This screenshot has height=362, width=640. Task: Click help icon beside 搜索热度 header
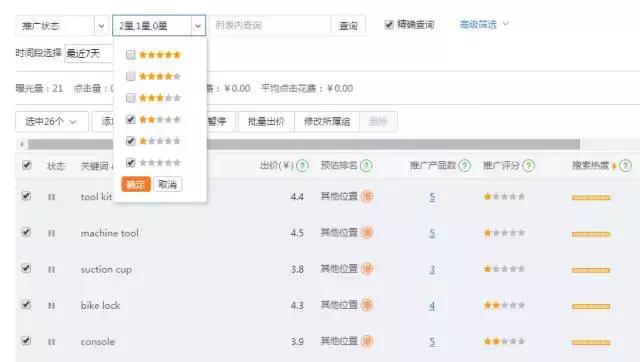pyautogui.click(x=625, y=165)
